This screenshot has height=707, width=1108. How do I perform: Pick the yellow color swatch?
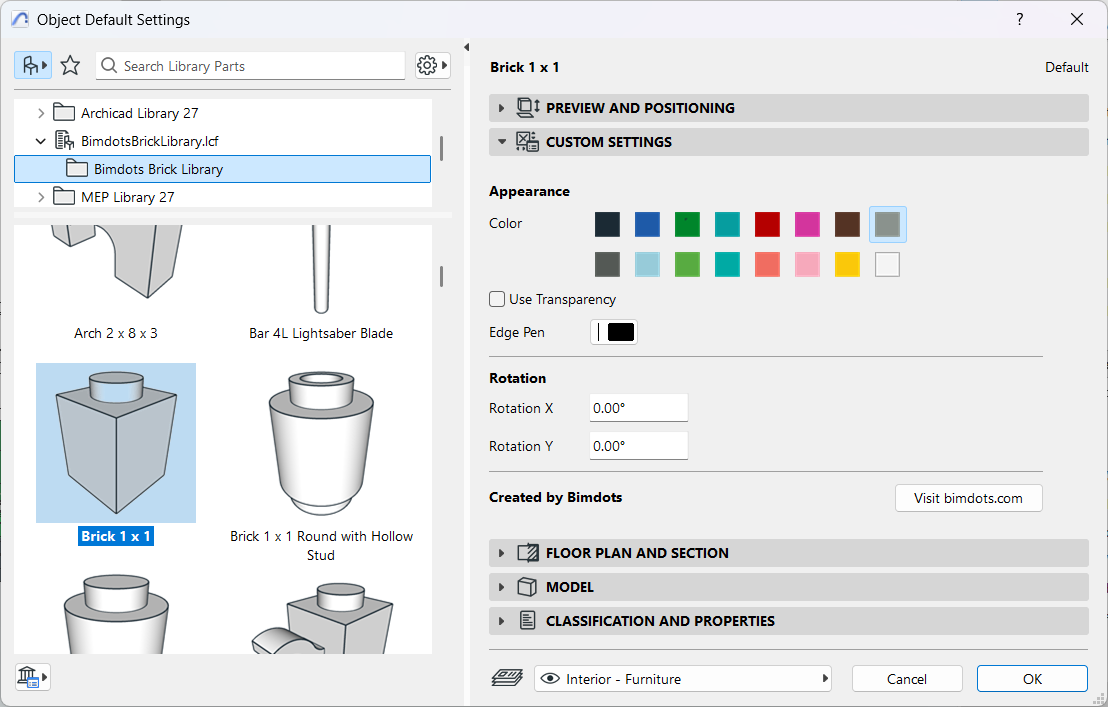tap(847, 264)
